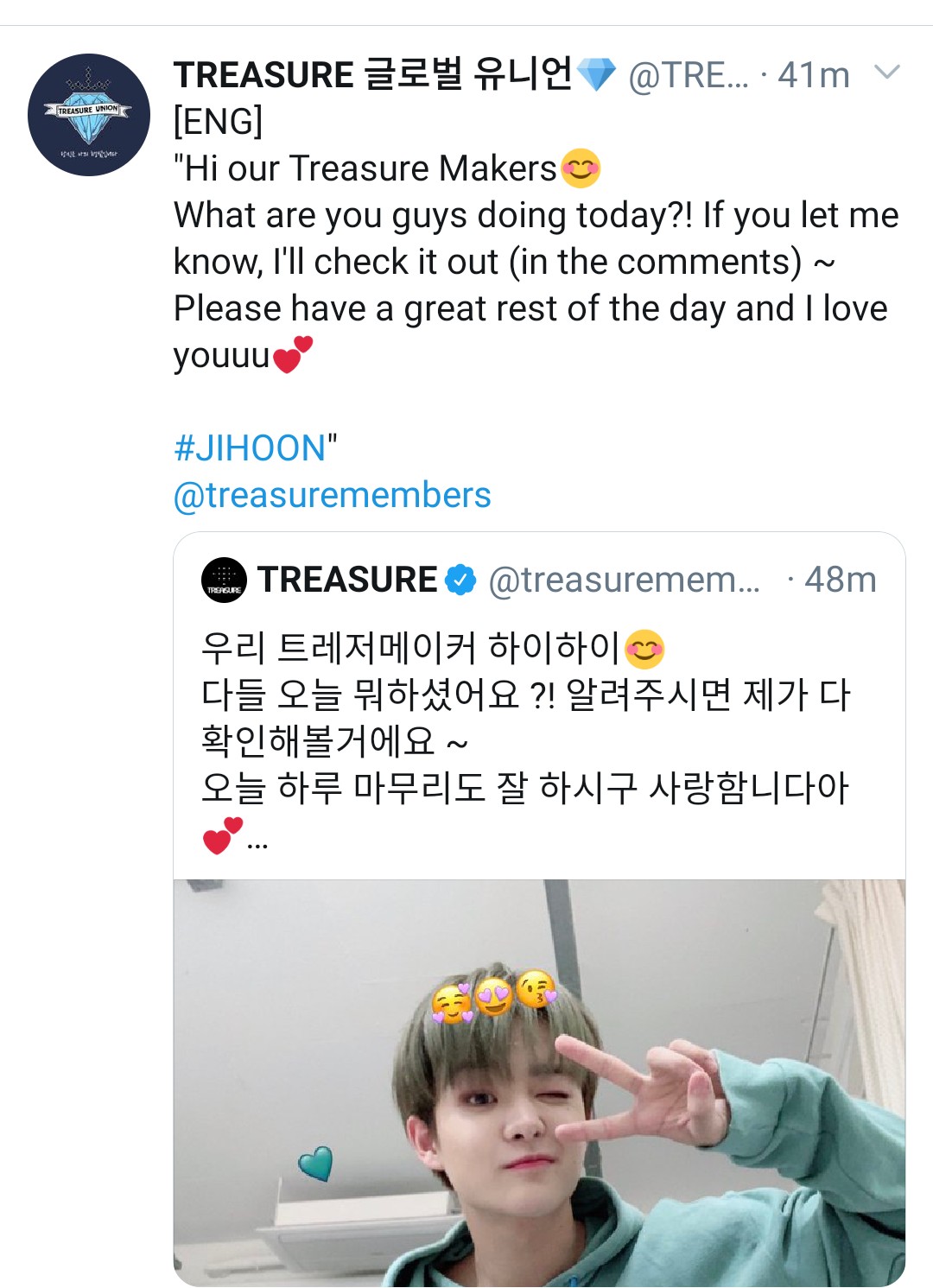Click the smiling emoji after Treasure Makers

(581, 168)
